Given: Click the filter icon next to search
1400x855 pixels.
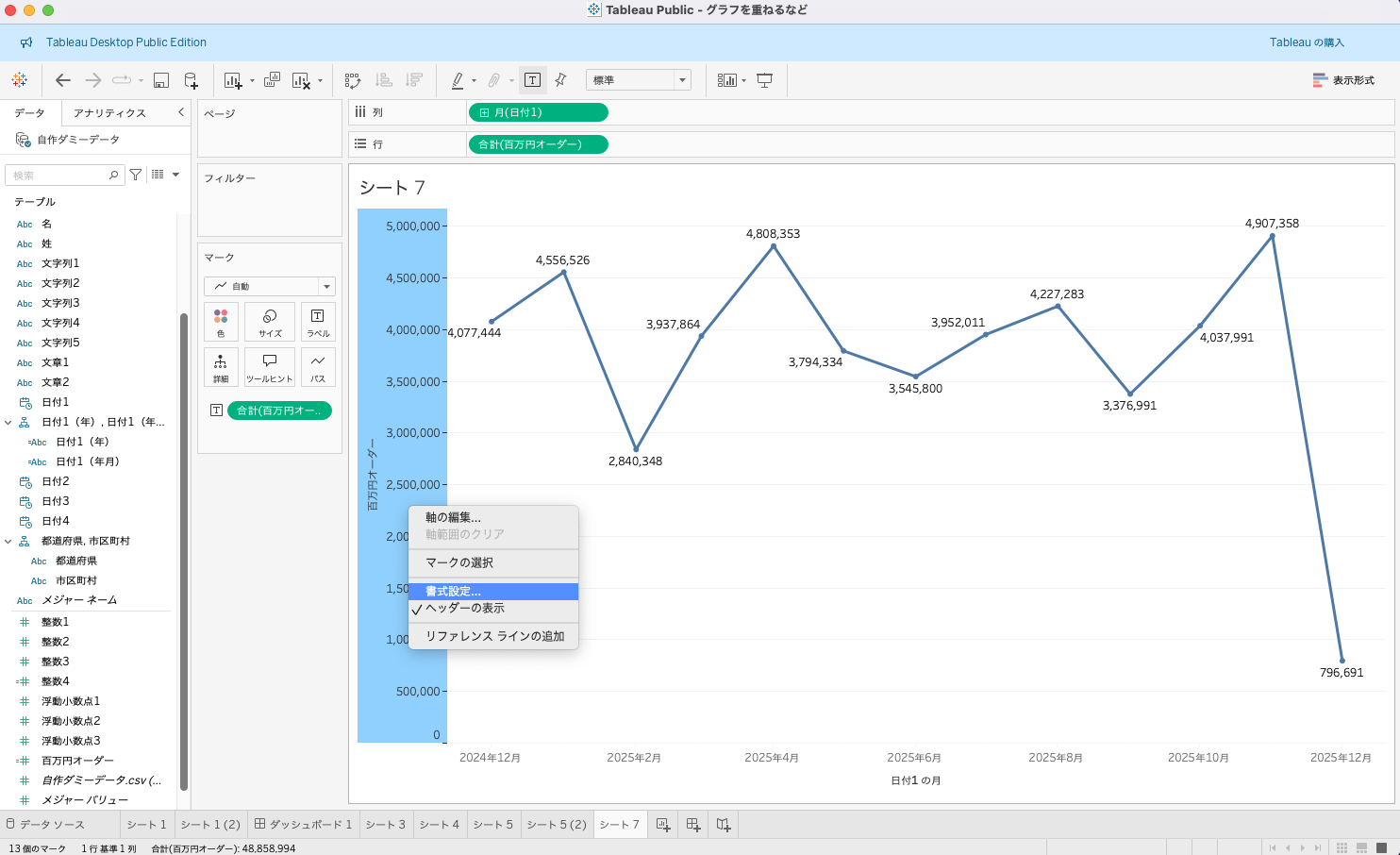Looking at the screenshot, I should point(136,175).
